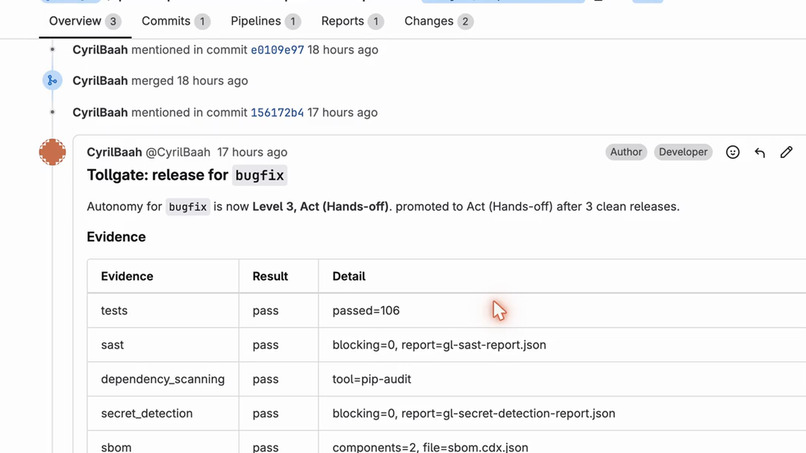This screenshot has width=806, height=453.
Task: Click components=2, file=sbom.cdx.json cell
Action: [x=562, y=443]
